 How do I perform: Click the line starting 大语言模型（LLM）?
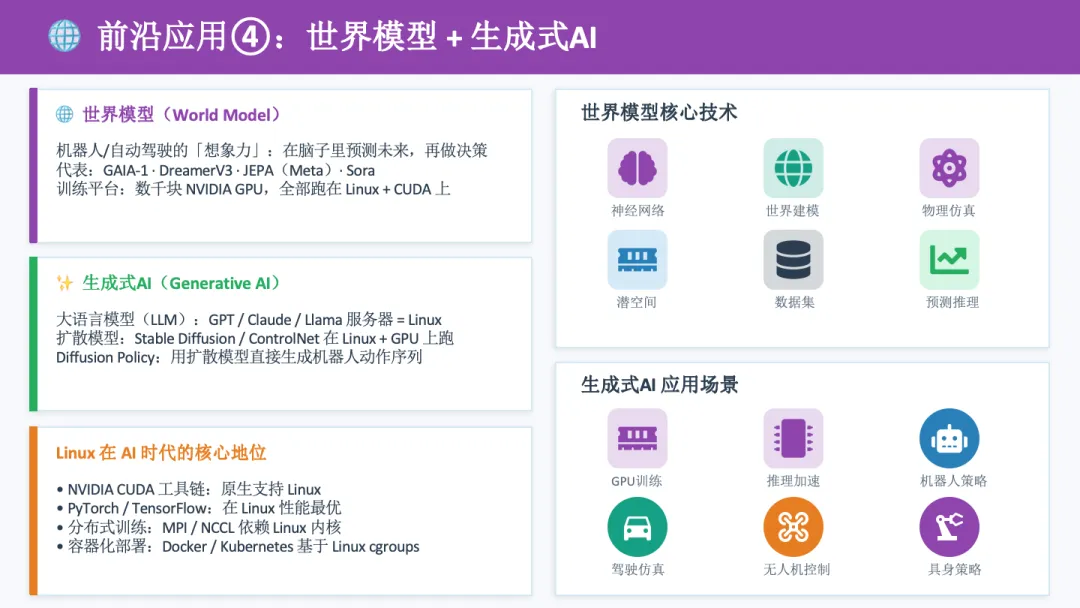249,319
